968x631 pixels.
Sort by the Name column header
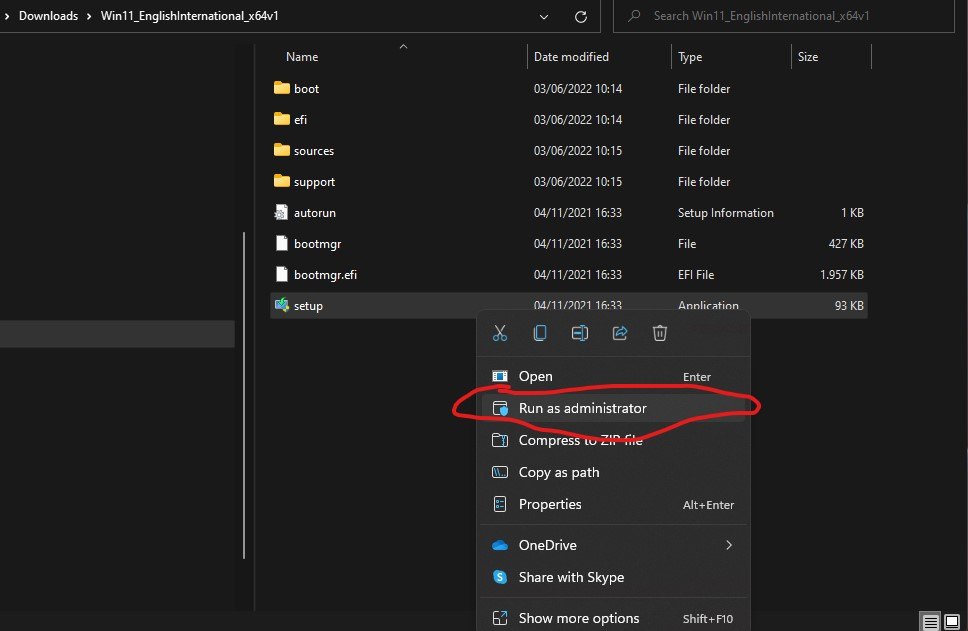pyautogui.click(x=302, y=57)
